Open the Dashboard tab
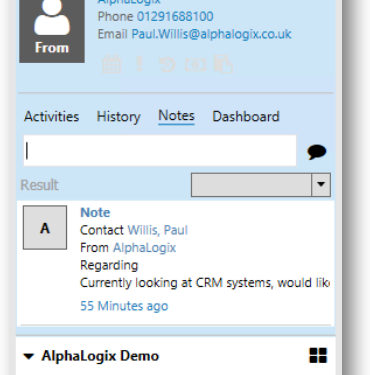Viewport: 370px width, 375px height. pyautogui.click(x=246, y=117)
